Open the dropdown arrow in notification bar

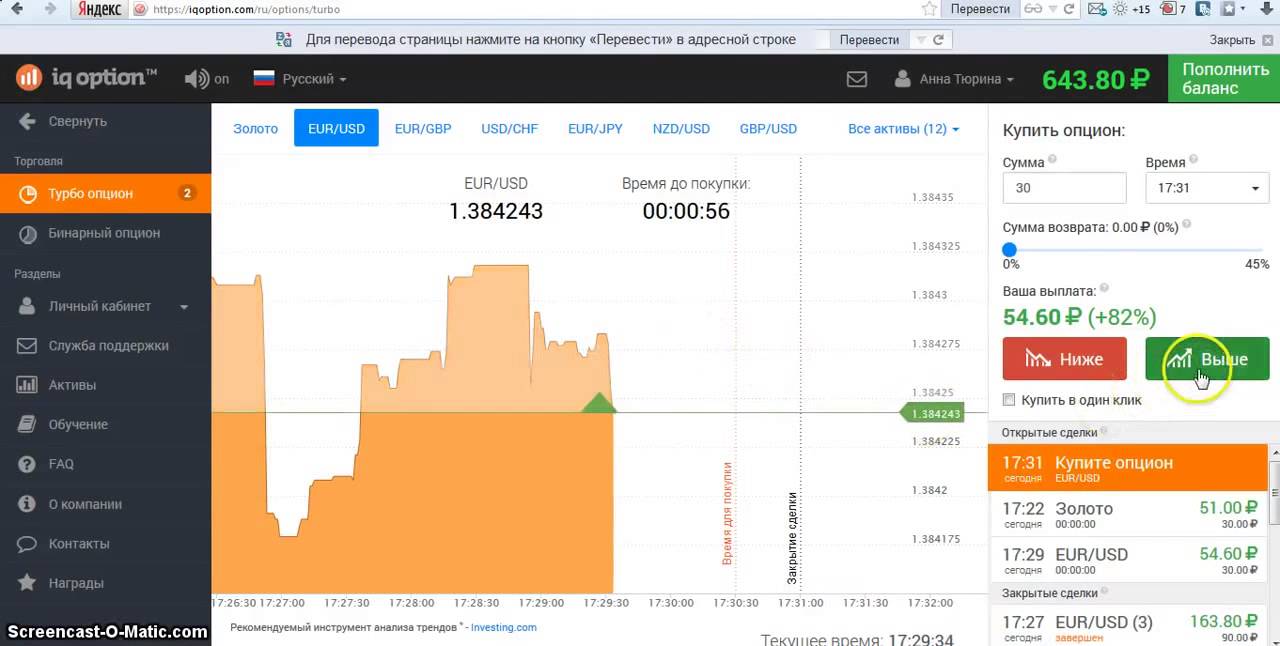coord(921,40)
